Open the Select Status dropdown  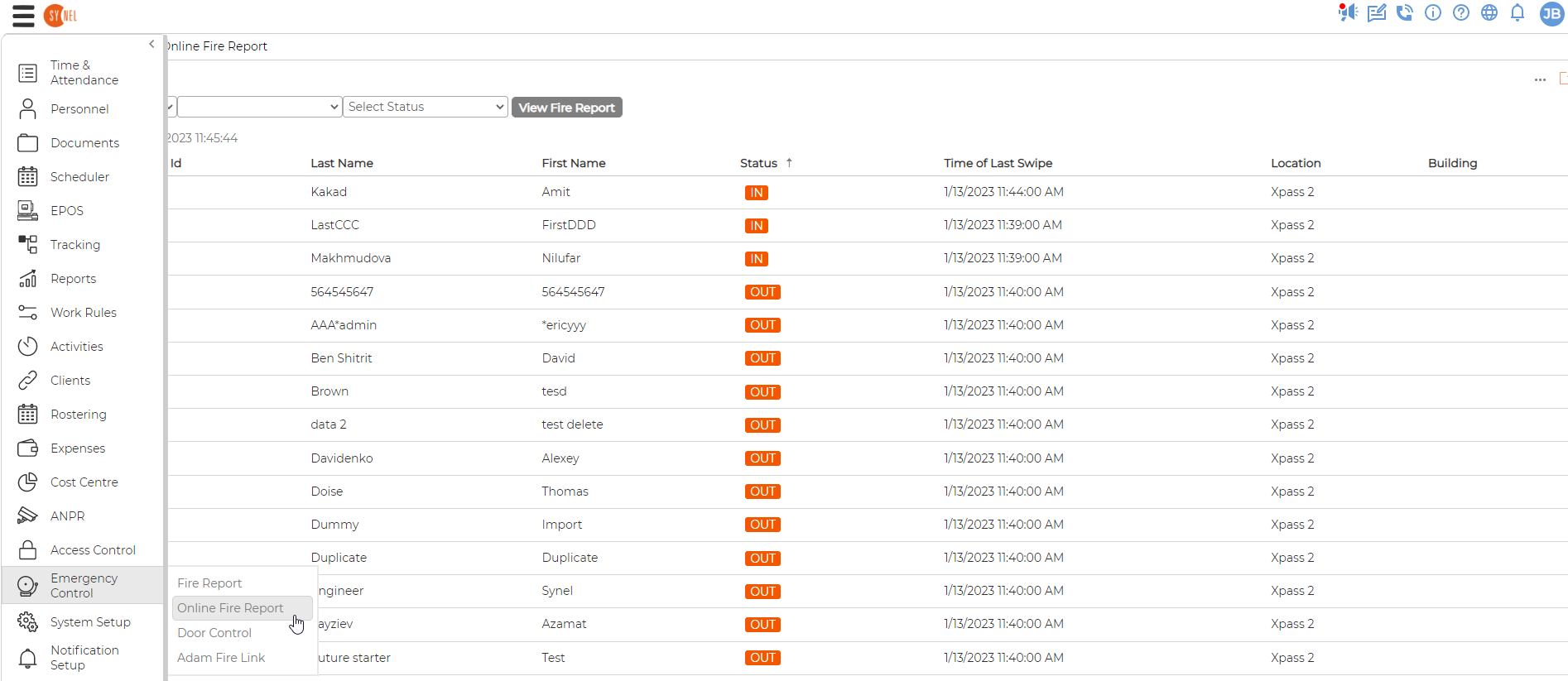[426, 107]
